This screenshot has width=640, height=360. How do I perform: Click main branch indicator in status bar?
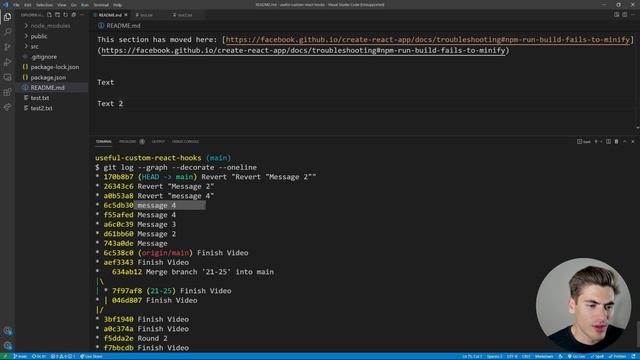[x=20, y=356]
